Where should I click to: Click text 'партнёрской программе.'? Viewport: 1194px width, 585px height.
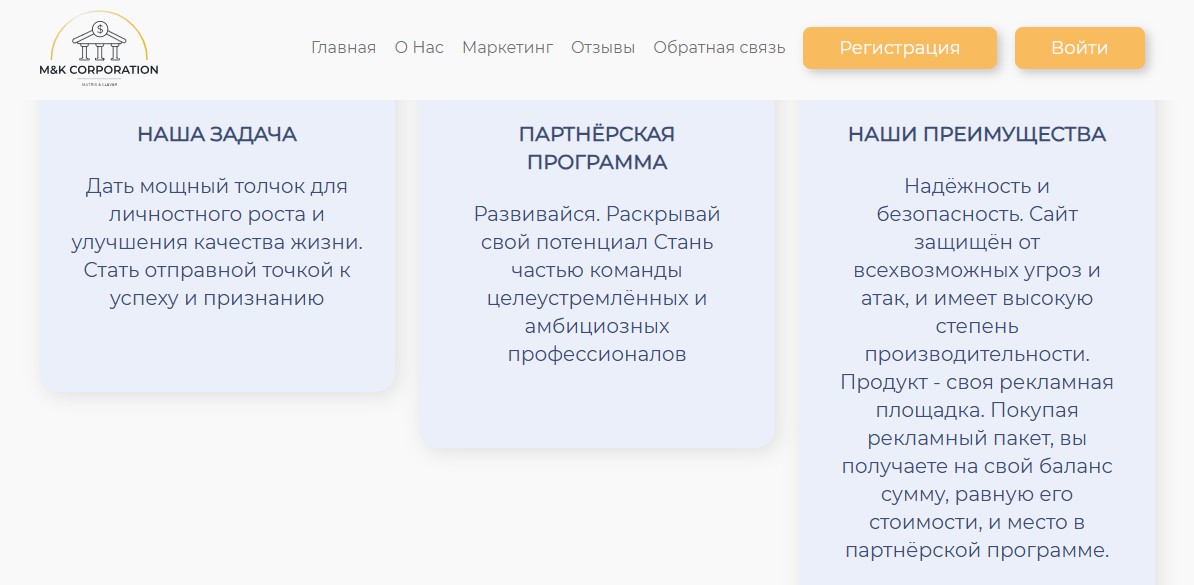coord(977,551)
